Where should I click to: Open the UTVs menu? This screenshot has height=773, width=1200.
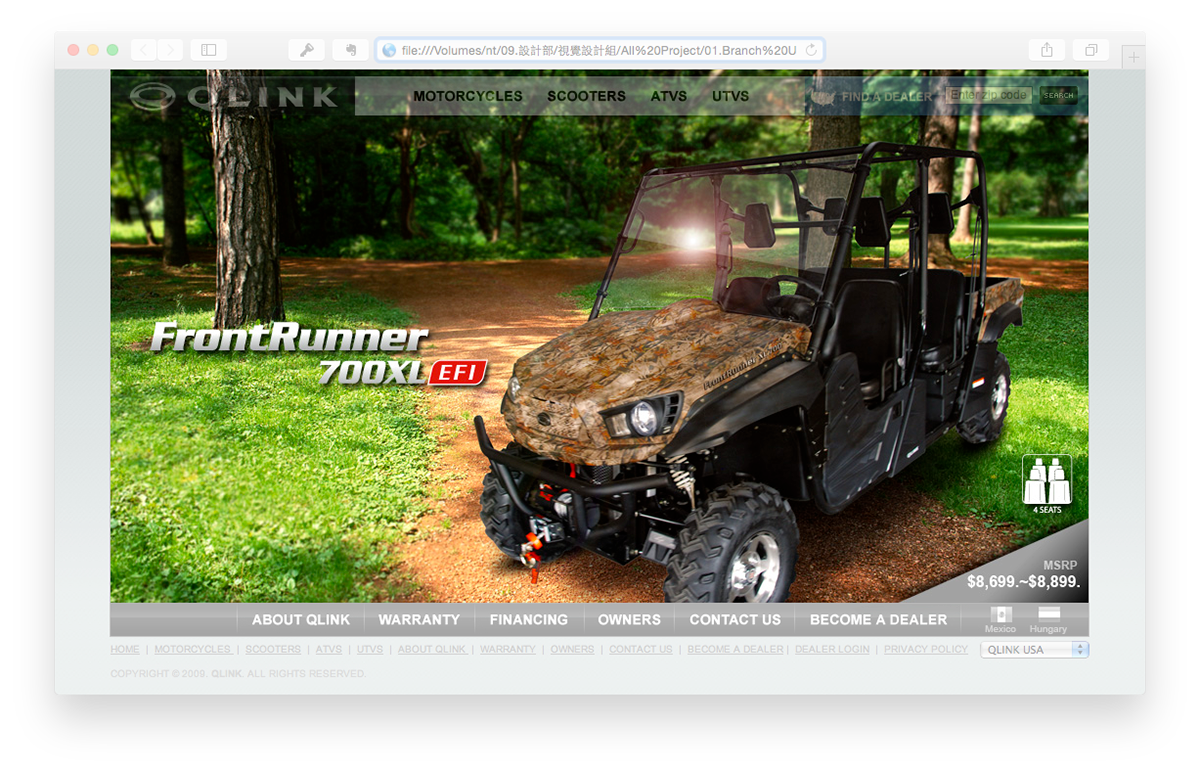click(x=730, y=97)
